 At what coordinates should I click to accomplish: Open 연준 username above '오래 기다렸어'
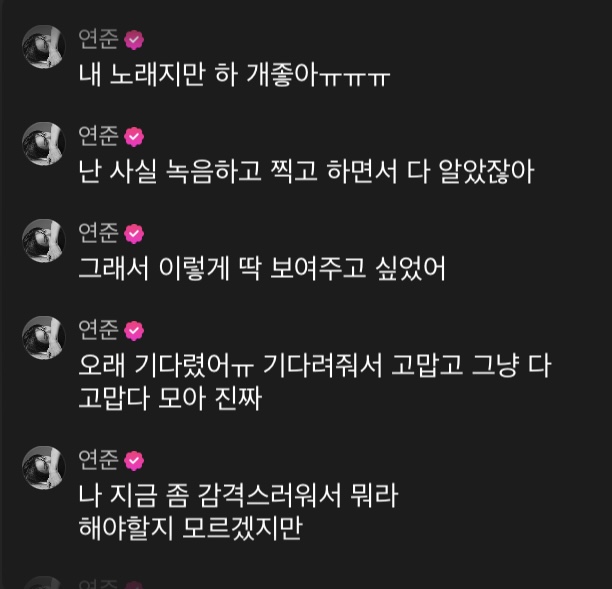[x=98, y=331]
